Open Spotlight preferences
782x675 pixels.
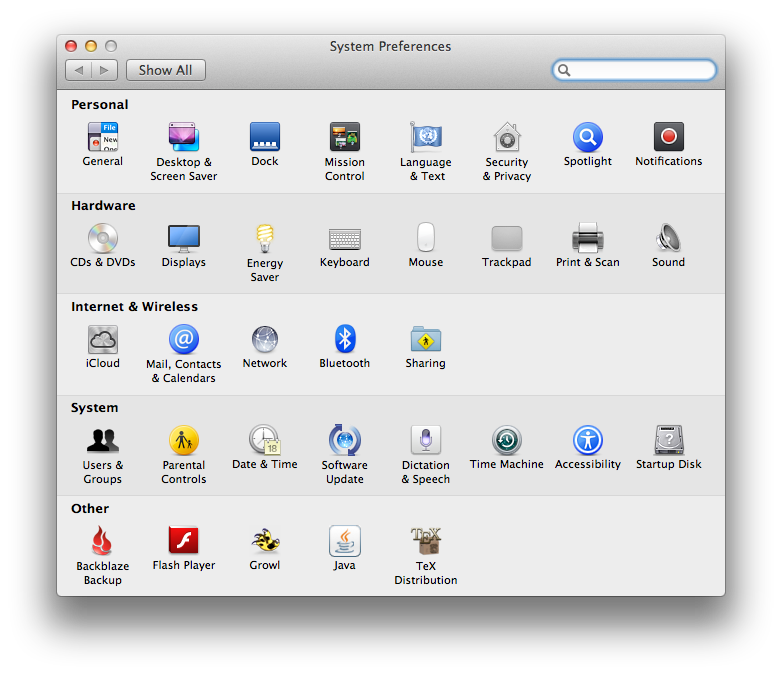(x=587, y=137)
